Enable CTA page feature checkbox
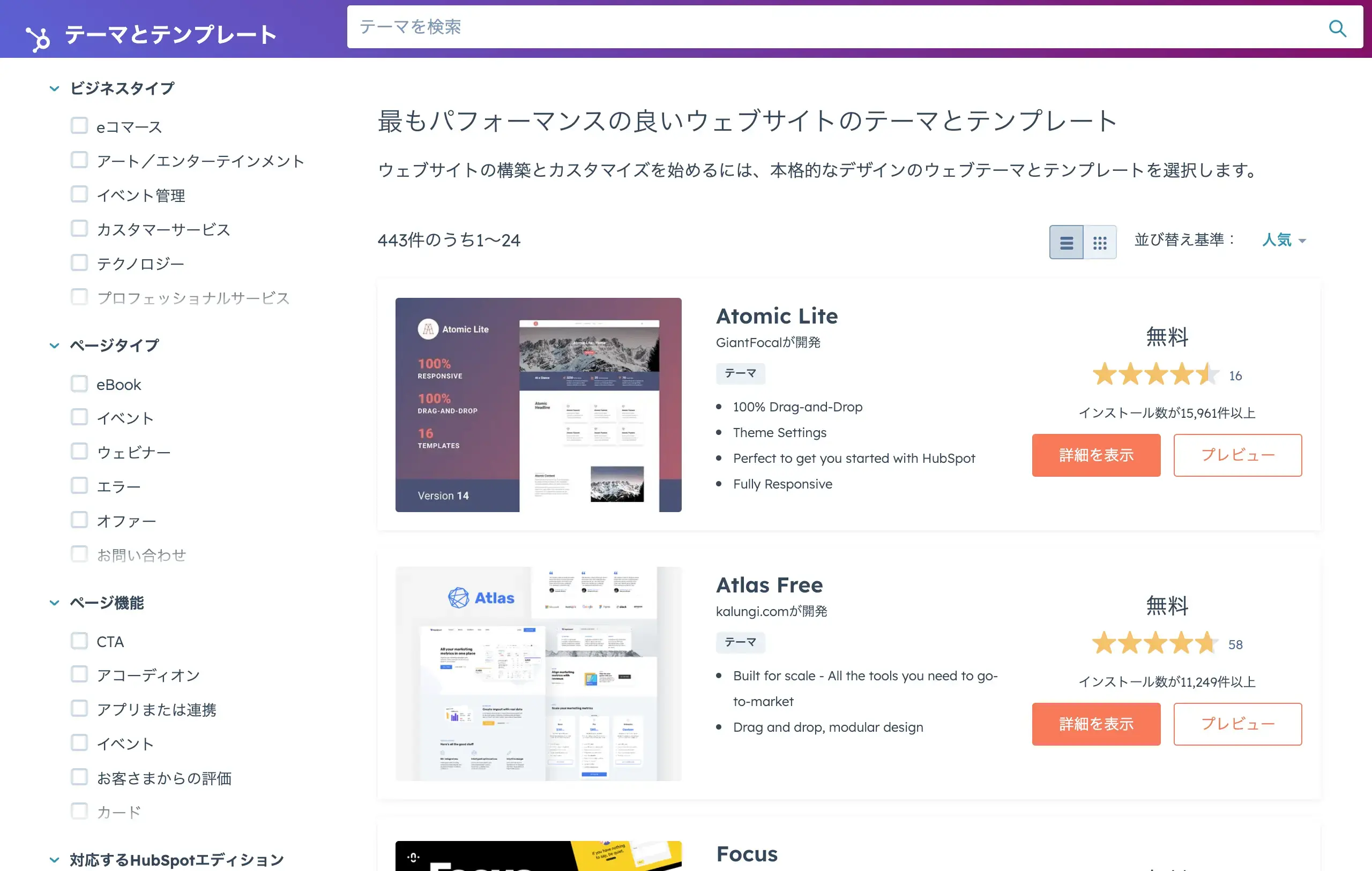 [79, 641]
